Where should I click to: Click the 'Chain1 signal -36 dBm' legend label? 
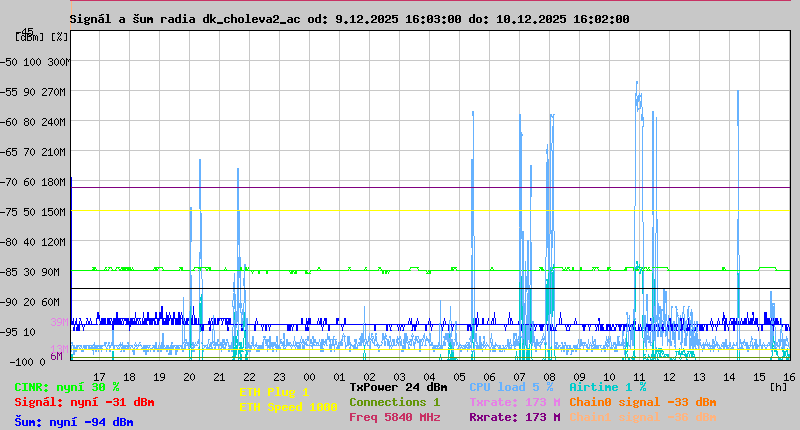click(x=643, y=417)
